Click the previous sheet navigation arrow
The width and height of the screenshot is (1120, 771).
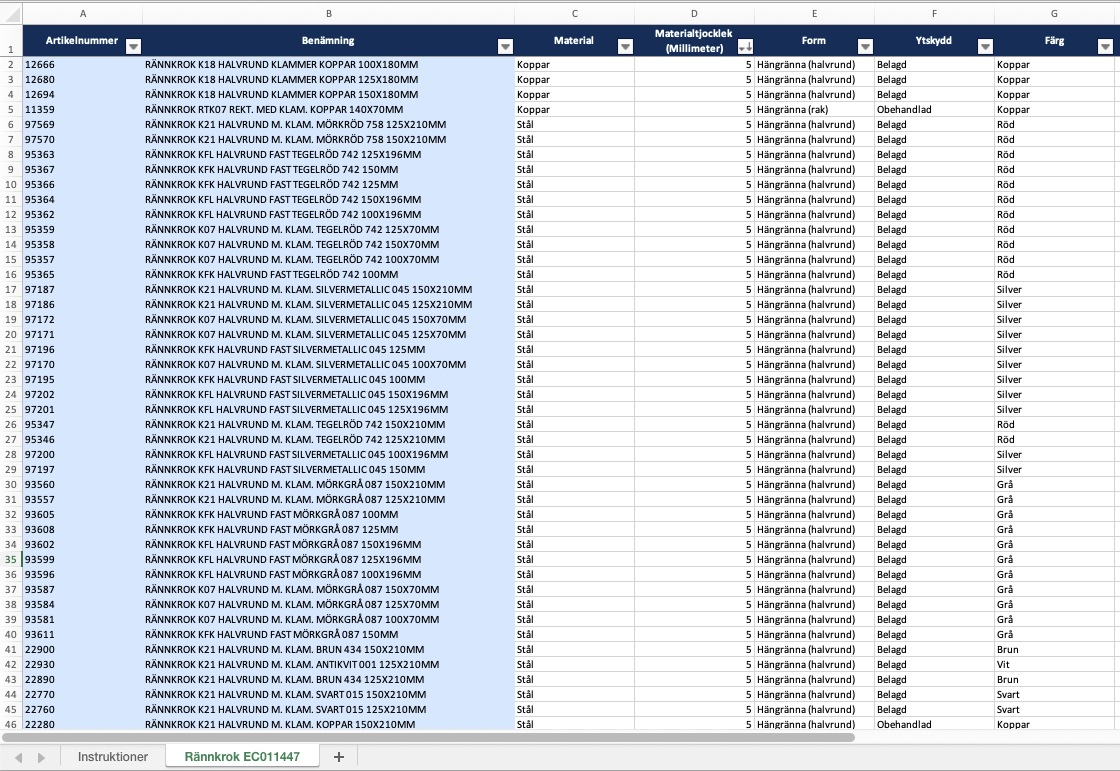[18, 757]
